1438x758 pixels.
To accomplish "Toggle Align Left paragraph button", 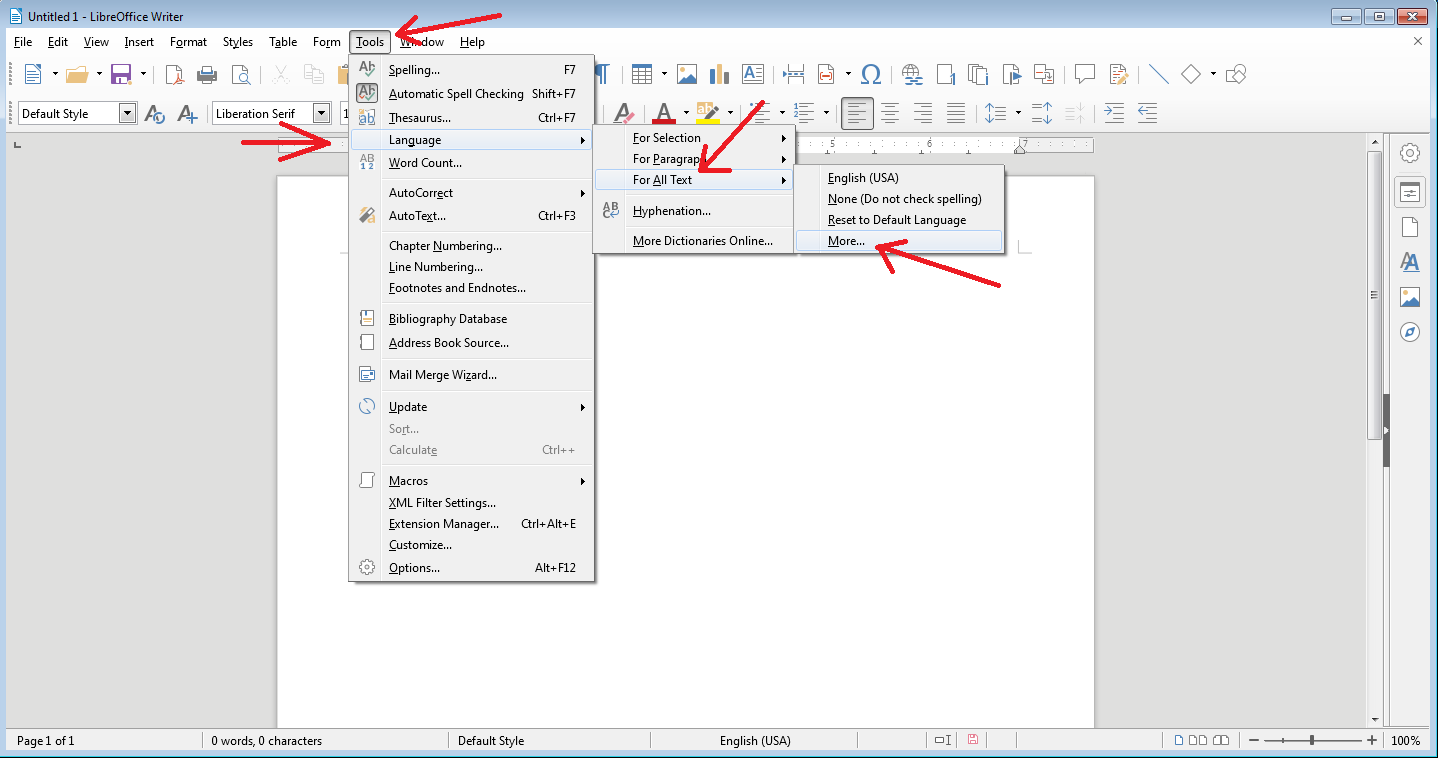I will pyautogui.click(x=856, y=114).
